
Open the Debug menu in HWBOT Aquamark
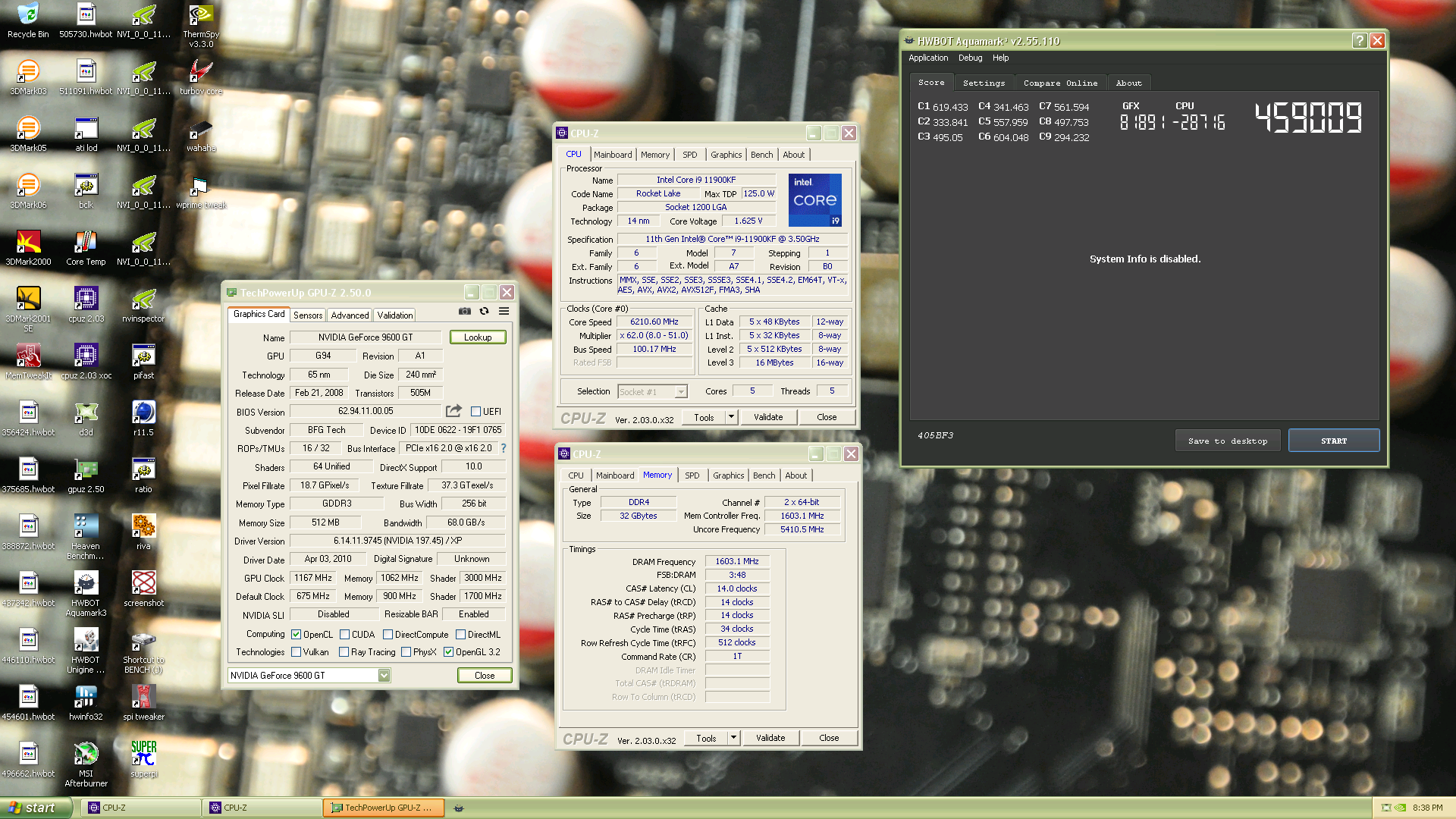coord(970,58)
